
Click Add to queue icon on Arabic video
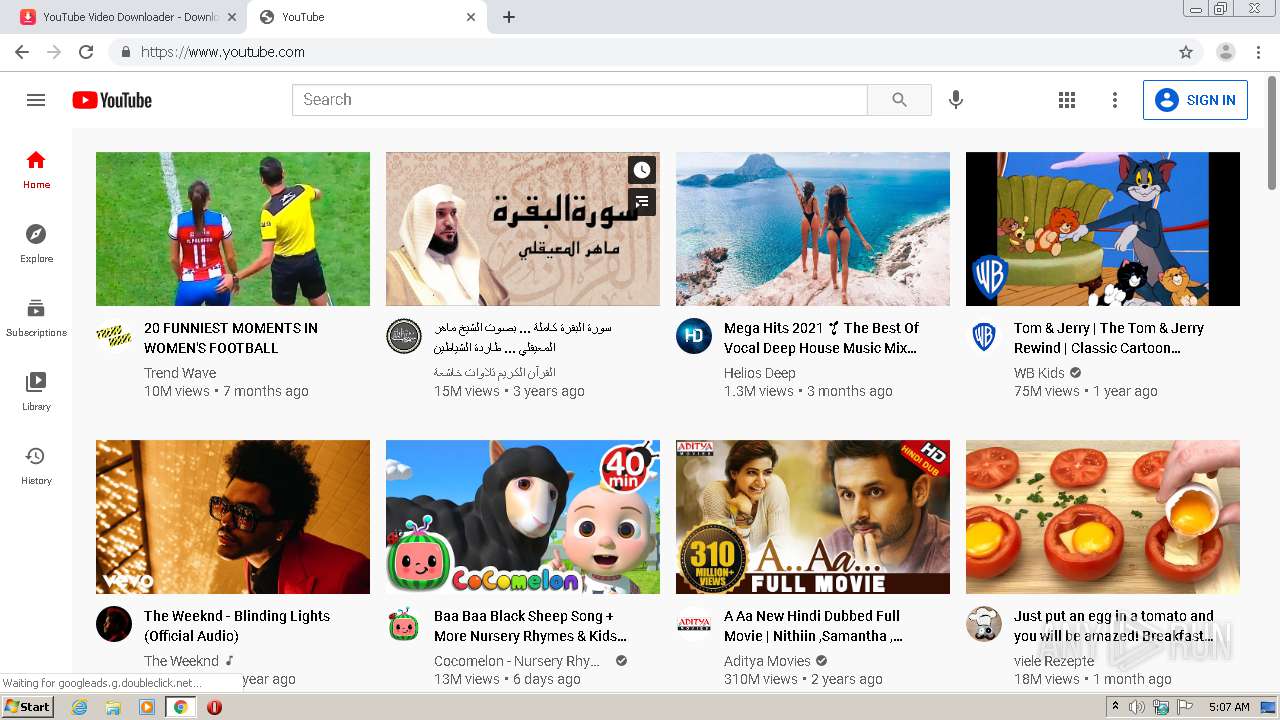[642, 202]
